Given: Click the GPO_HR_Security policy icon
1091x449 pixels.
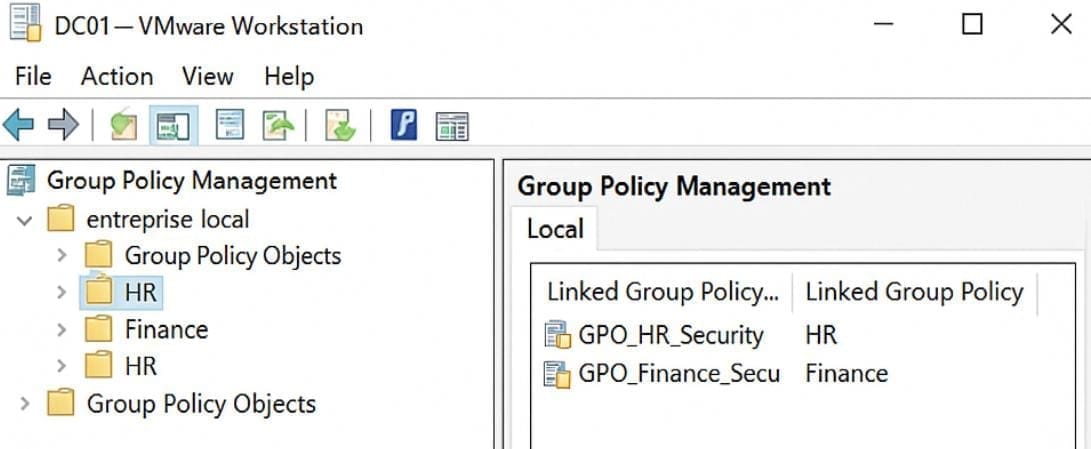Looking at the screenshot, I should [556, 335].
